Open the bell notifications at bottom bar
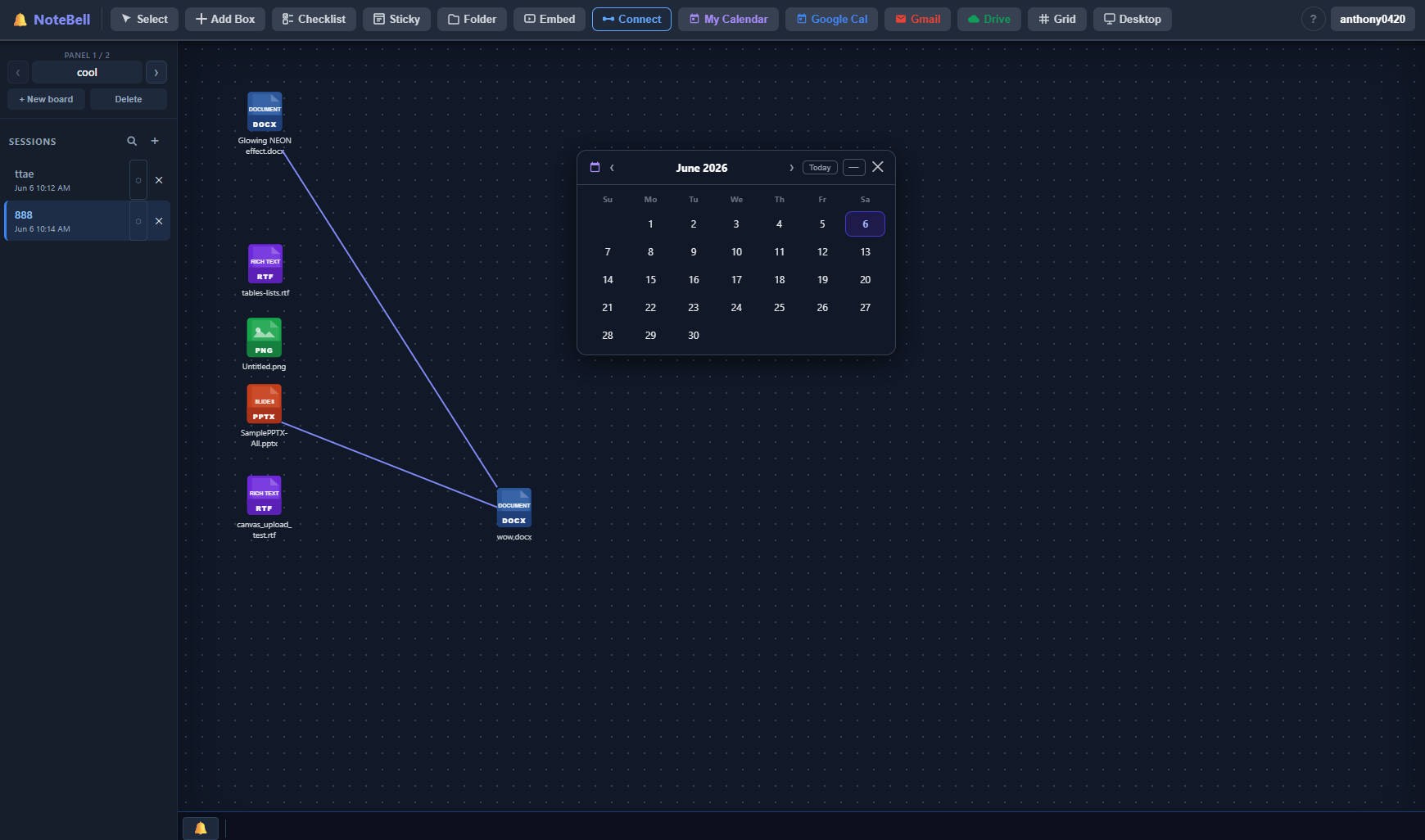The width and height of the screenshot is (1425, 840). click(201, 828)
